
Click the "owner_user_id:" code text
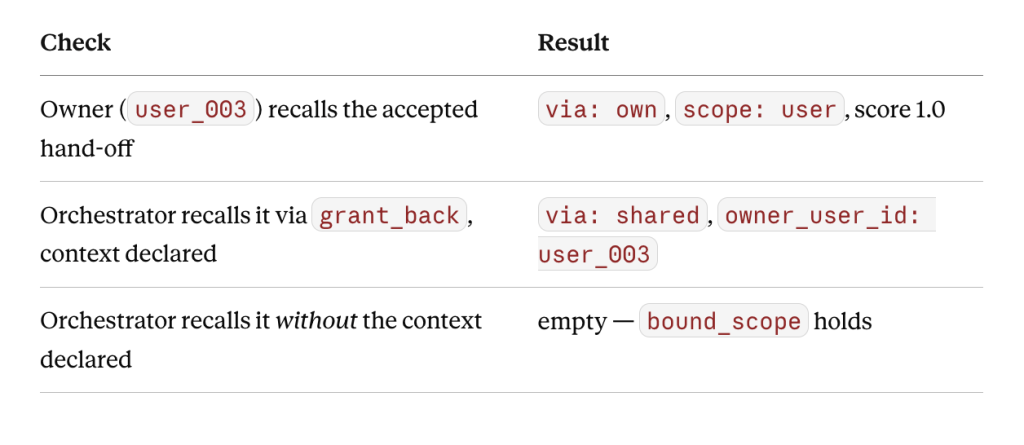coord(823,215)
